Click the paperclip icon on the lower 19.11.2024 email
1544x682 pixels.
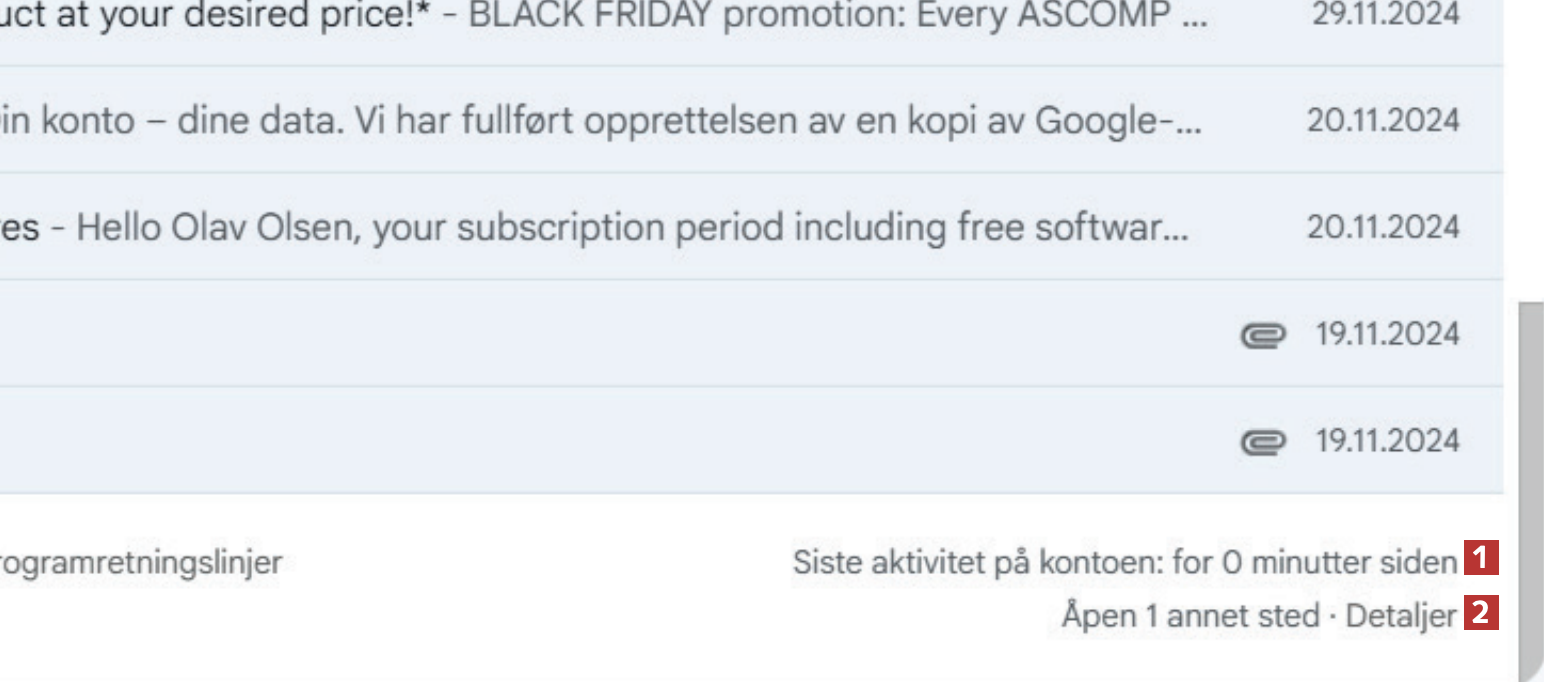(x=1260, y=441)
